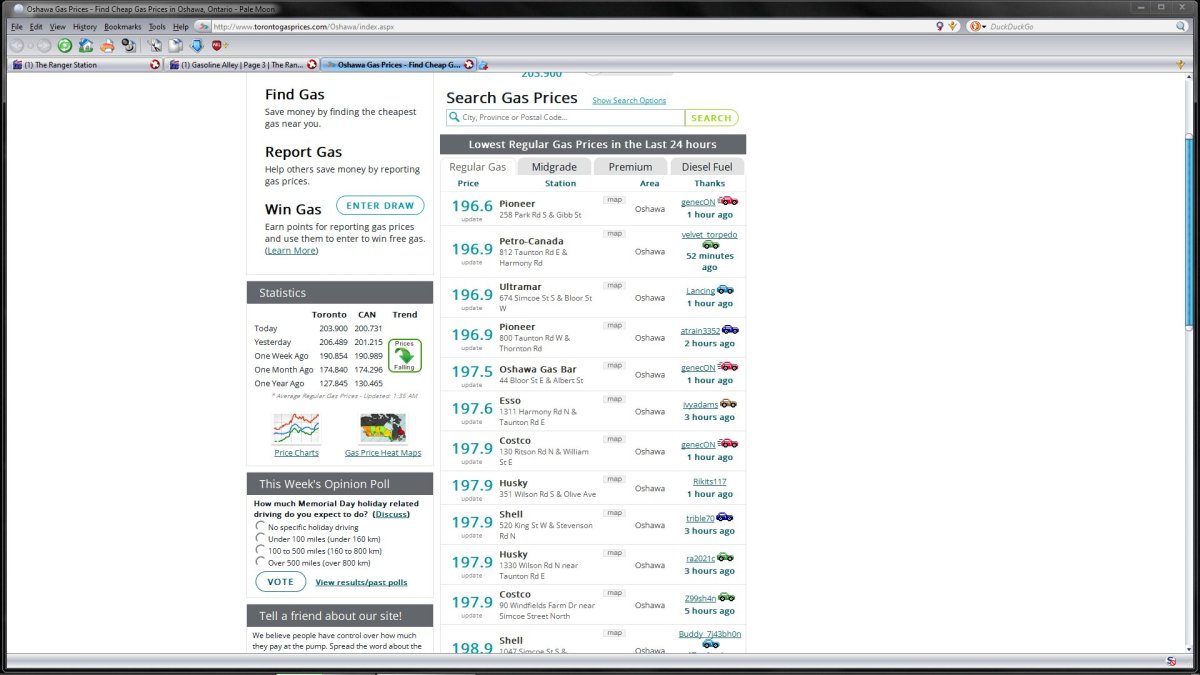
Task: Open the Downloads arrow icon in toolbar
Action: coord(196,45)
